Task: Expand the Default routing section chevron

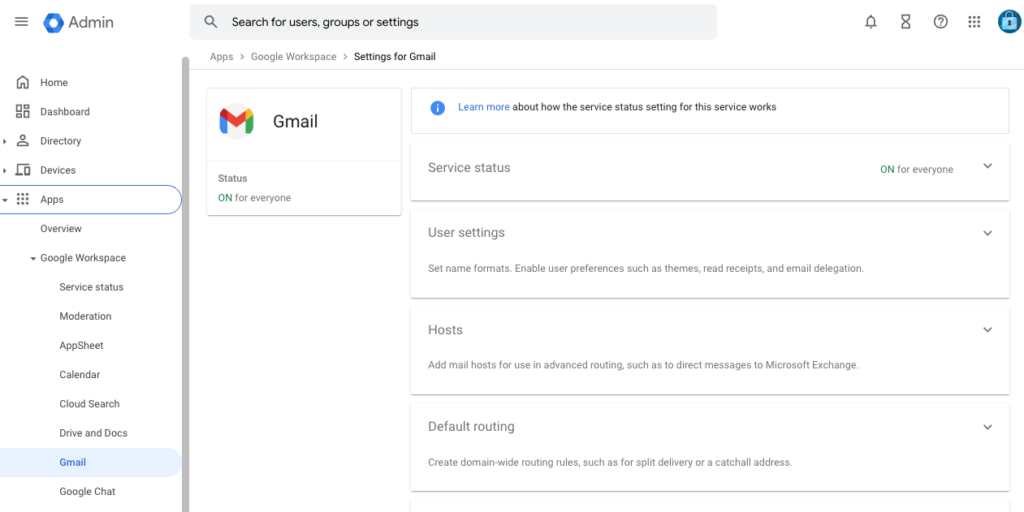Action: 987,427
